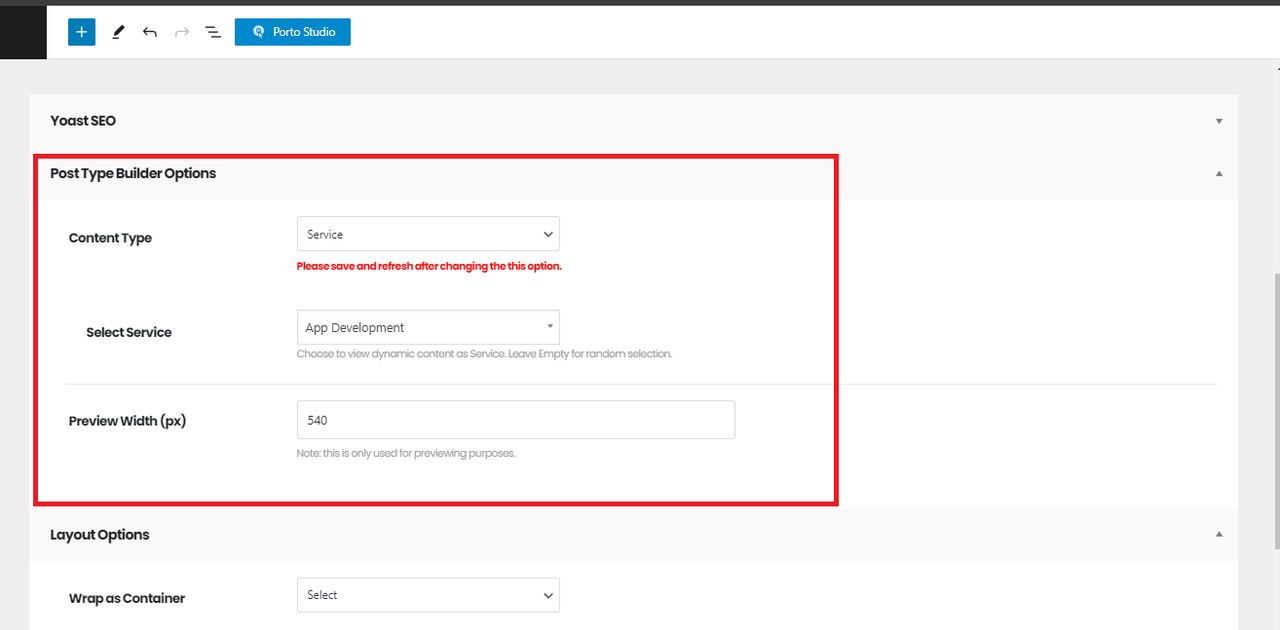This screenshot has width=1280, height=630.
Task: Click the red save and refresh warning text
Action: pos(429,267)
